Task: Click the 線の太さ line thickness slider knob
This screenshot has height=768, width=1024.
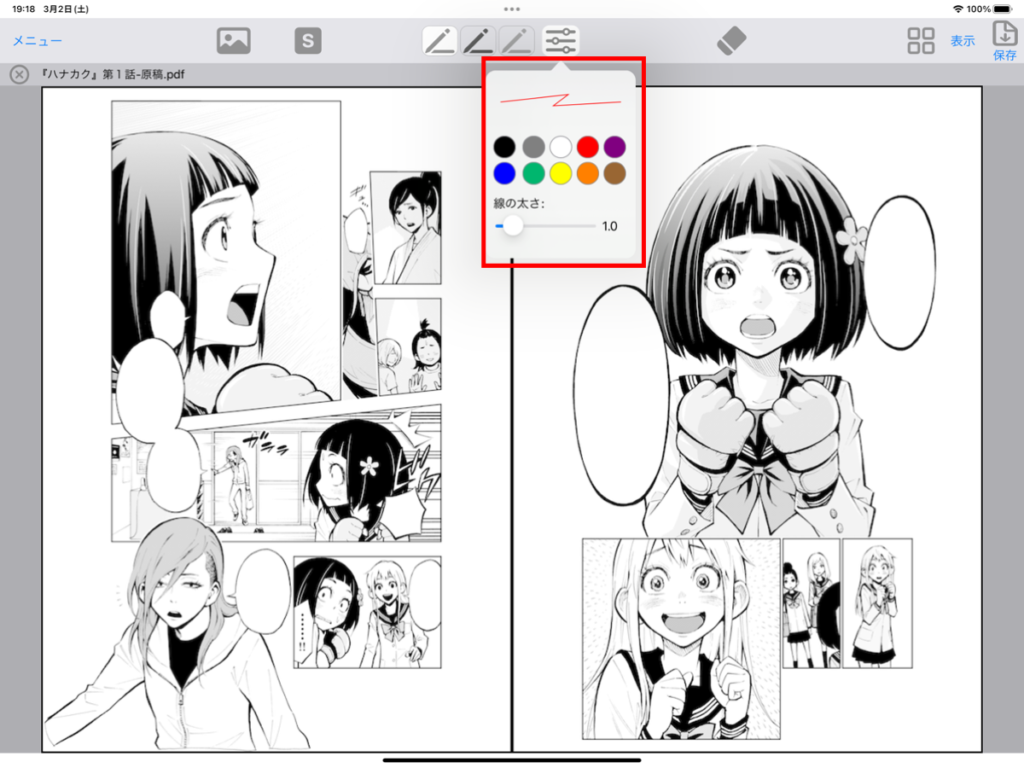Action: [513, 226]
